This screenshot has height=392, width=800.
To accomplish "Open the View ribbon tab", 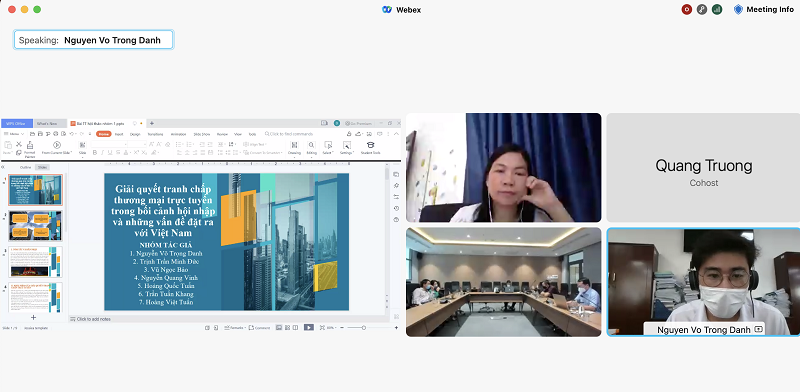I will point(238,134).
